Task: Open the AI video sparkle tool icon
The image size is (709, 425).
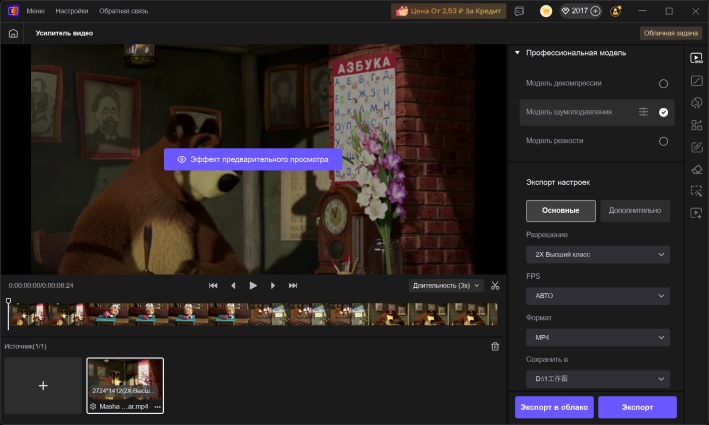Action: click(696, 213)
